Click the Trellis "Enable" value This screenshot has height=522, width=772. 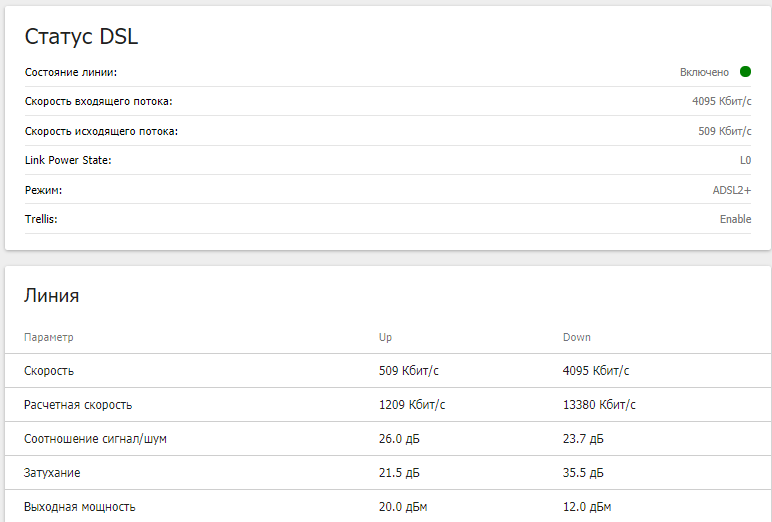point(735,219)
